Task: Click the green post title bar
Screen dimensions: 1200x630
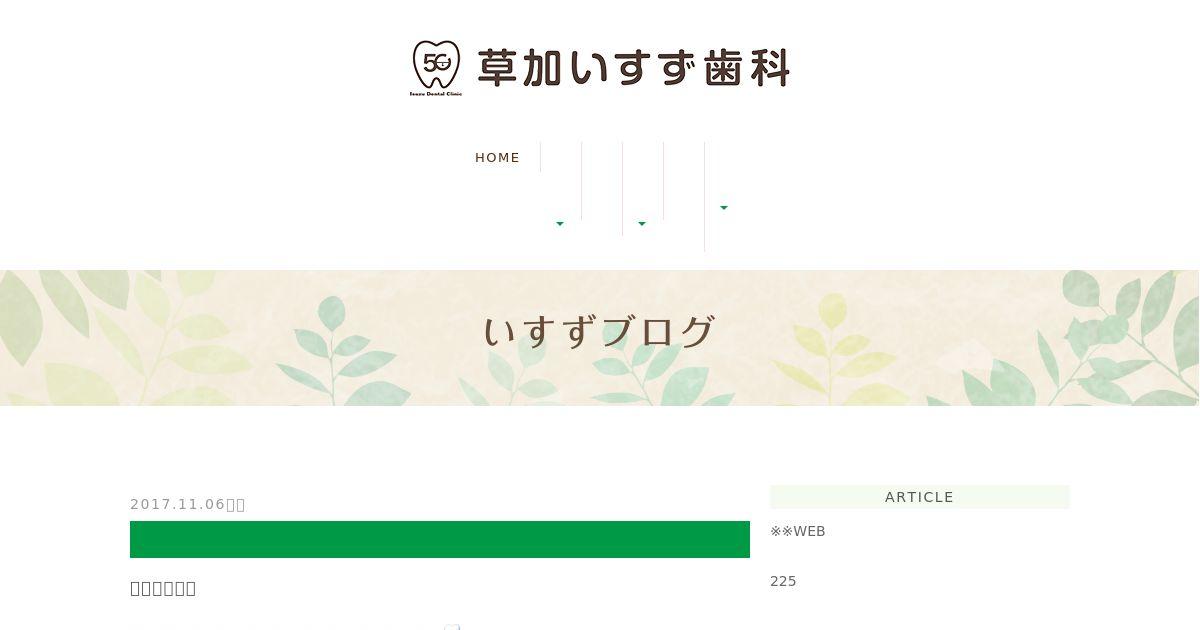Action: point(440,539)
